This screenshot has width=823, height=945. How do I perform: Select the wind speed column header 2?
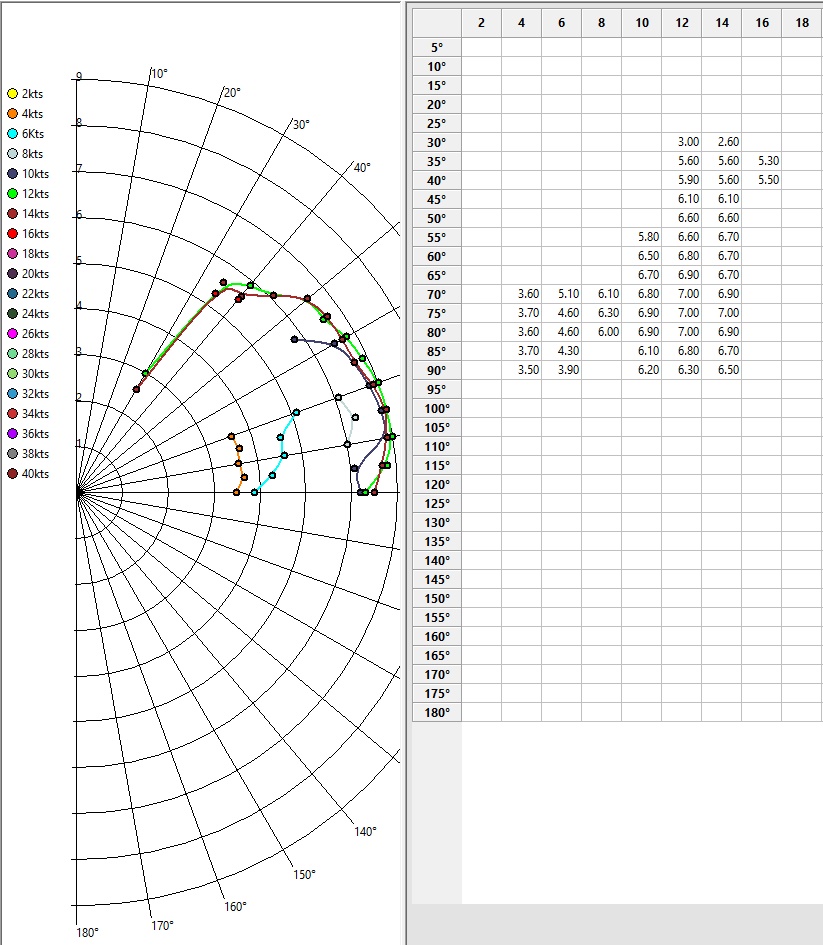pyautogui.click(x=481, y=23)
